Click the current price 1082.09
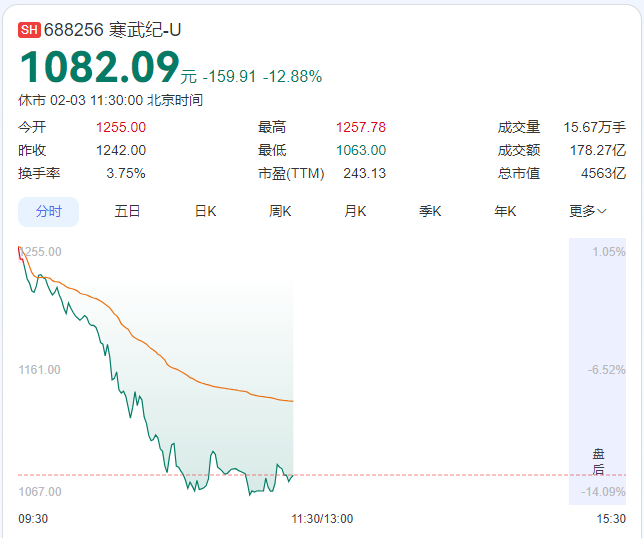 [99, 67]
